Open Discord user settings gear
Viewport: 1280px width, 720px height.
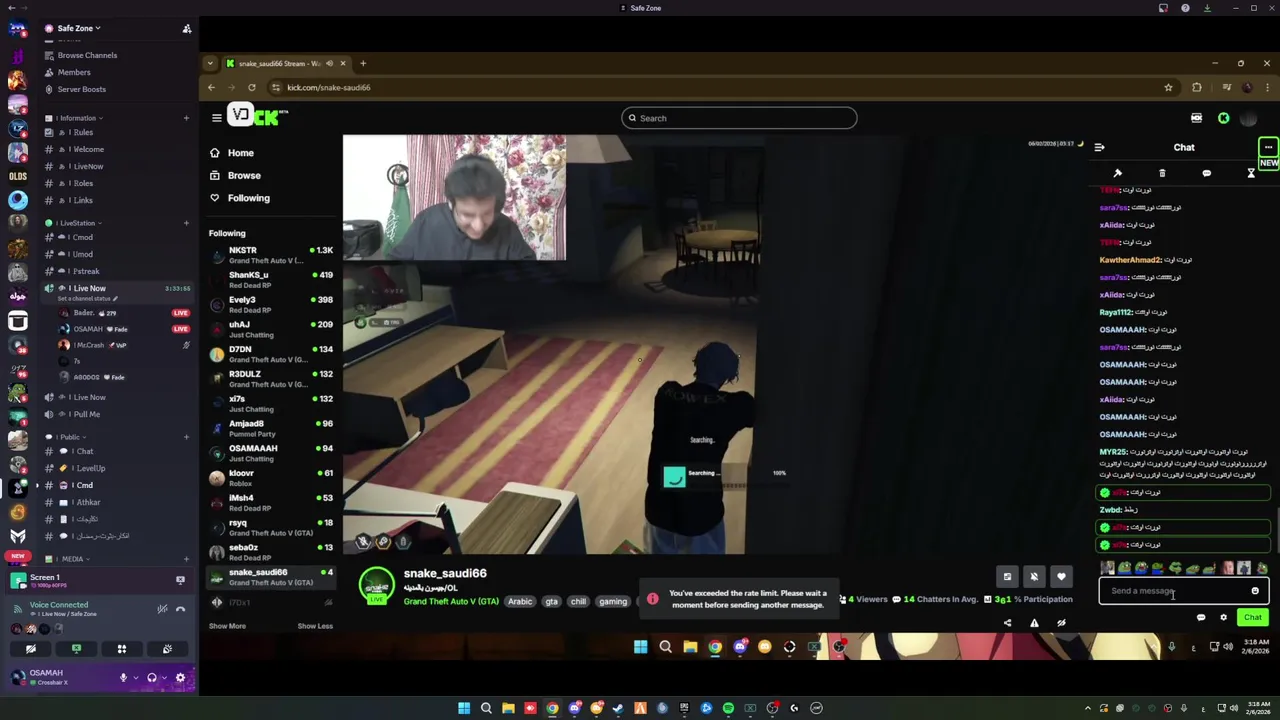point(180,677)
